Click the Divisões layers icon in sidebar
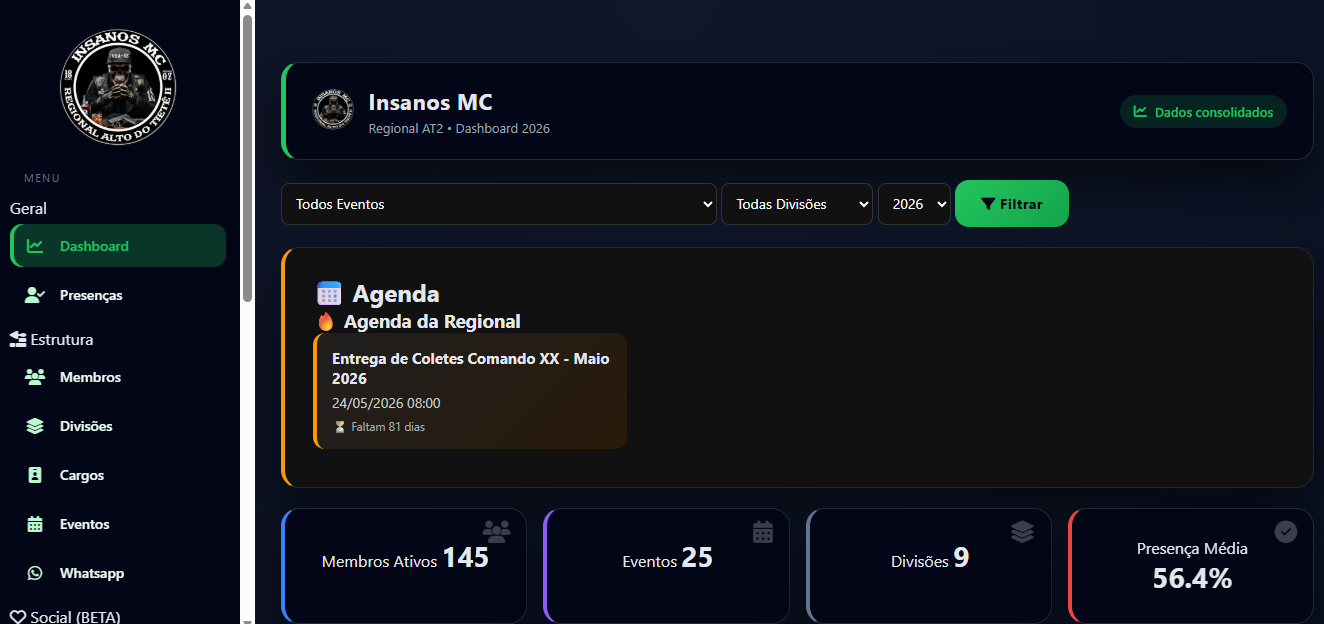The width and height of the screenshot is (1324, 624). [35, 426]
